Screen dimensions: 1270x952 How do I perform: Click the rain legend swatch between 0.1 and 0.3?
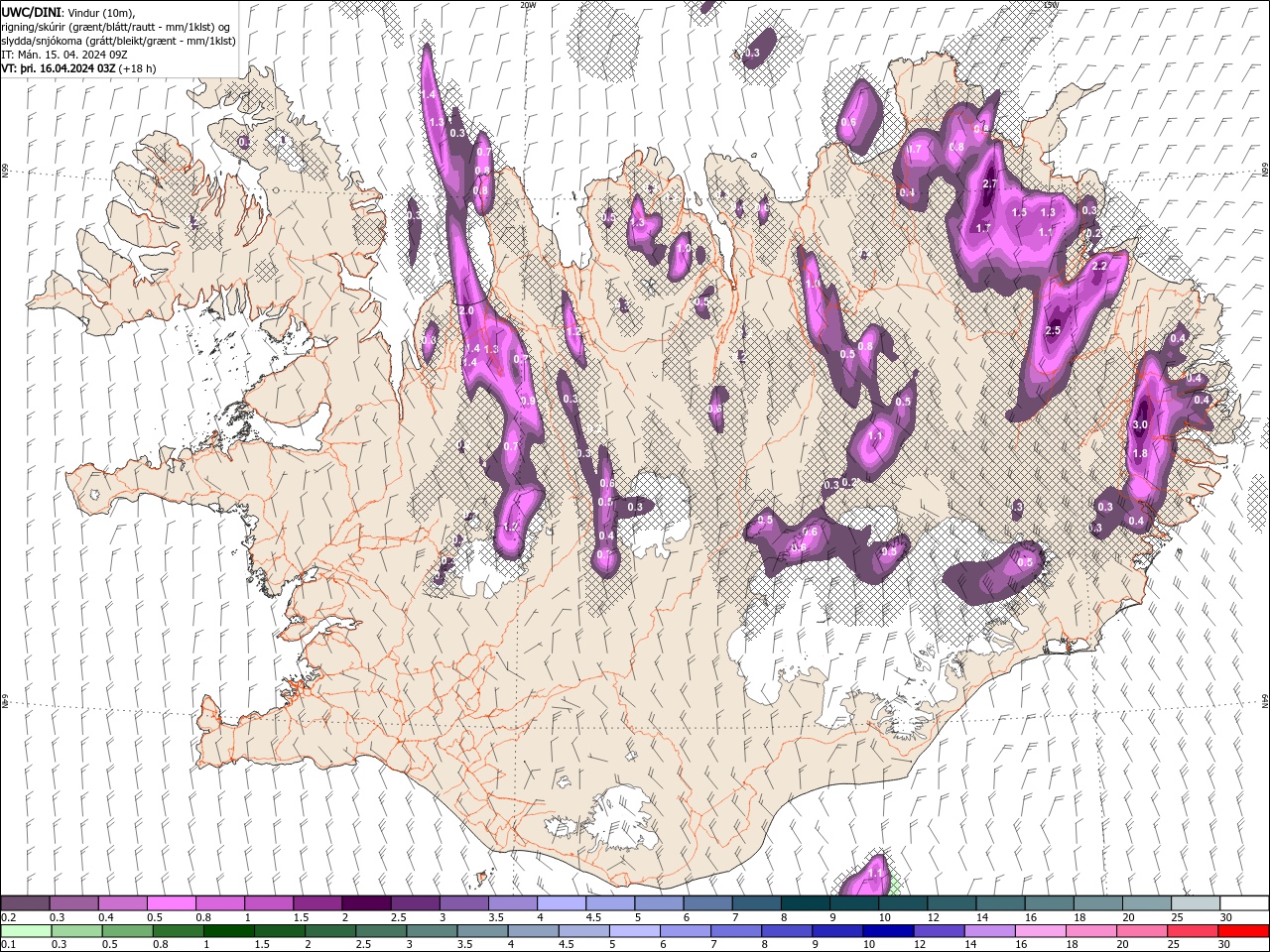point(26,931)
